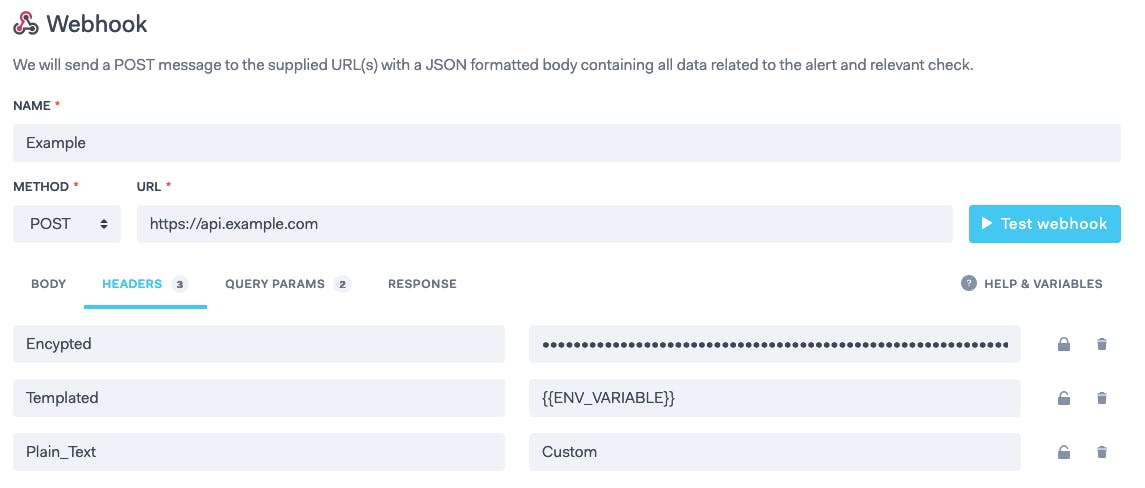Select the Headers tab
Viewport: 1145px width, 488px height.
click(145, 284)
